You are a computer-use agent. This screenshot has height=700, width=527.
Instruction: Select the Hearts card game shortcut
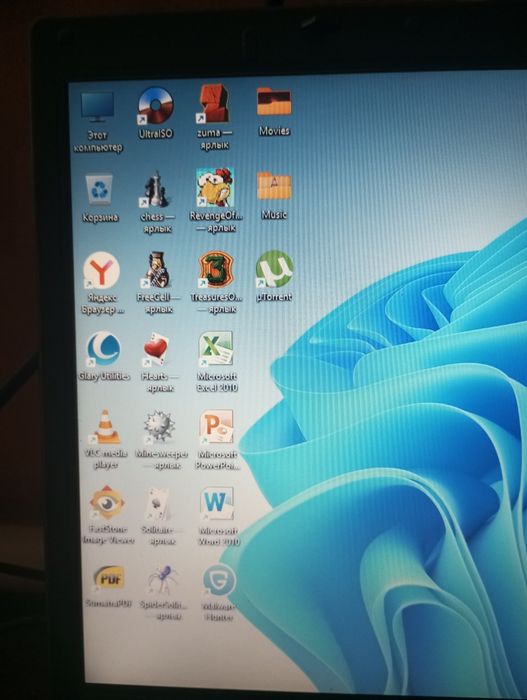pos(156,350)
